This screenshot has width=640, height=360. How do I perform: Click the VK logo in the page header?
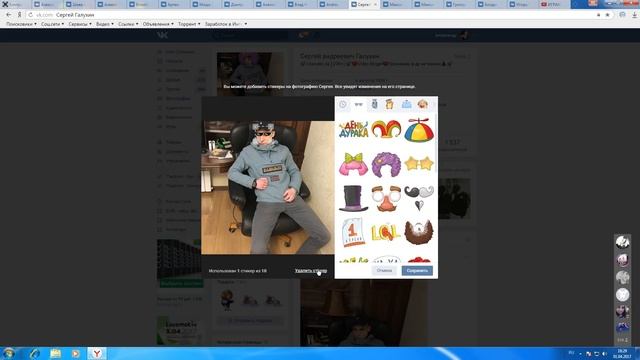(x=162, y=35)
